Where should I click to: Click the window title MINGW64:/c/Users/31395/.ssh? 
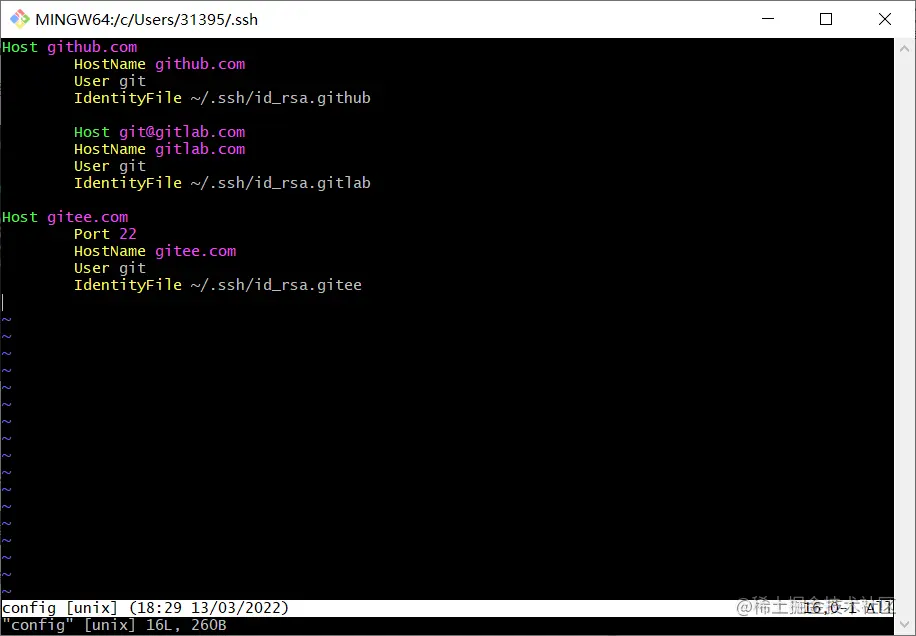[x=147, y=20]
